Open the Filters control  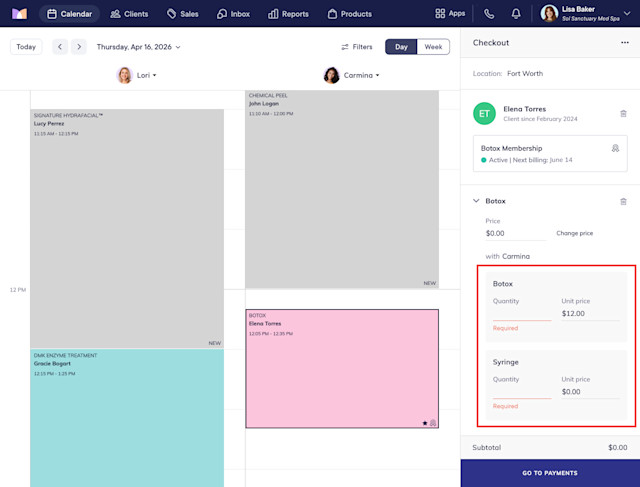point(357,47)
